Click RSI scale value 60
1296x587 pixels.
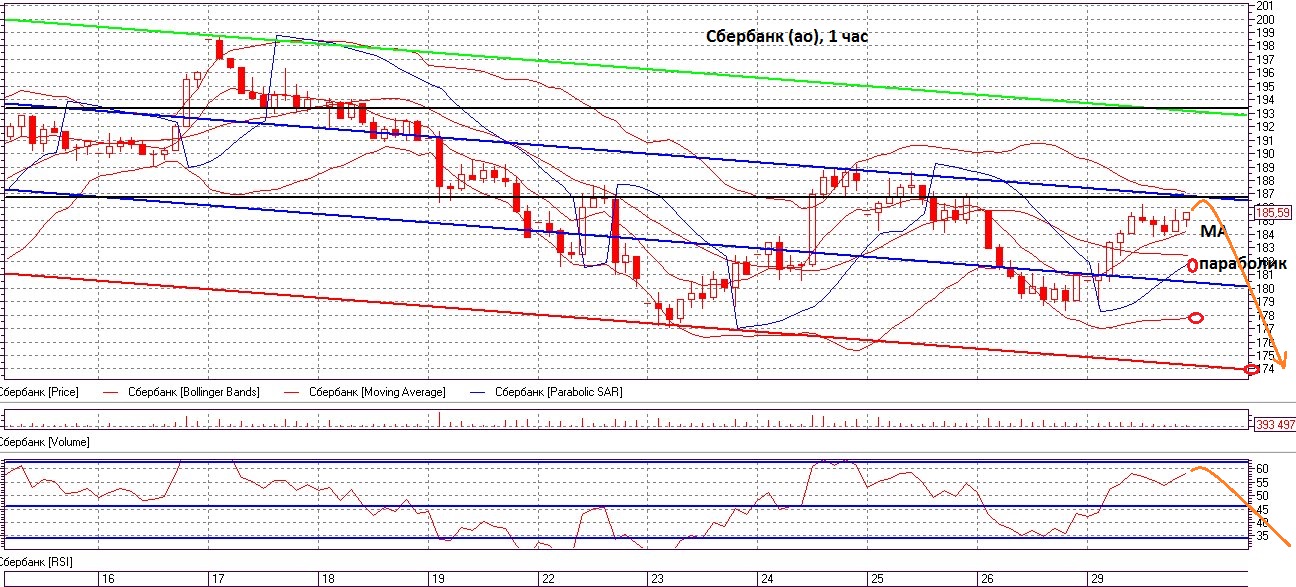tap(1263, 468)
